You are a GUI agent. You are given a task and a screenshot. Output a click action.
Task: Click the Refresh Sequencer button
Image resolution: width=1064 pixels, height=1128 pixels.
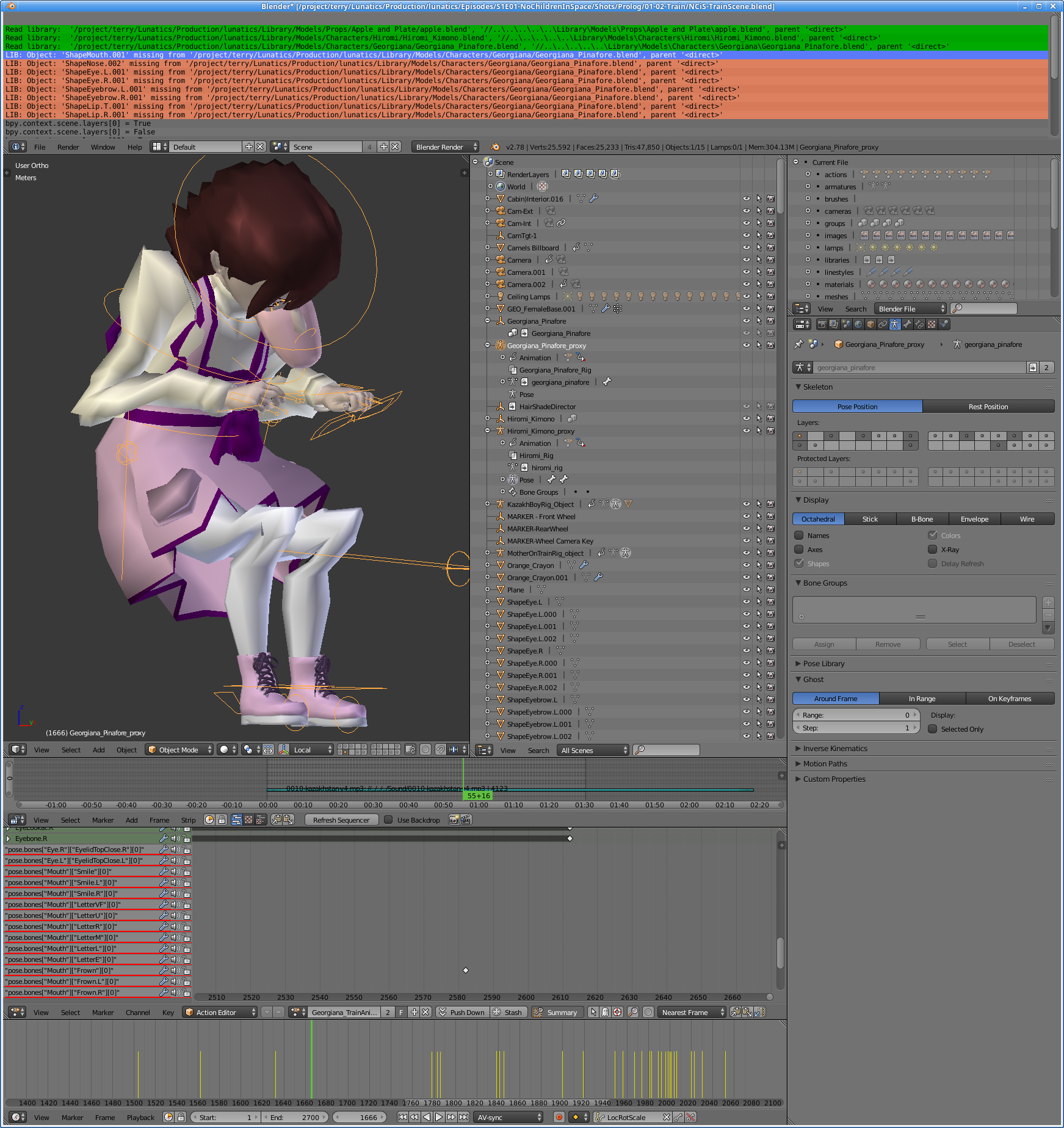341,820
